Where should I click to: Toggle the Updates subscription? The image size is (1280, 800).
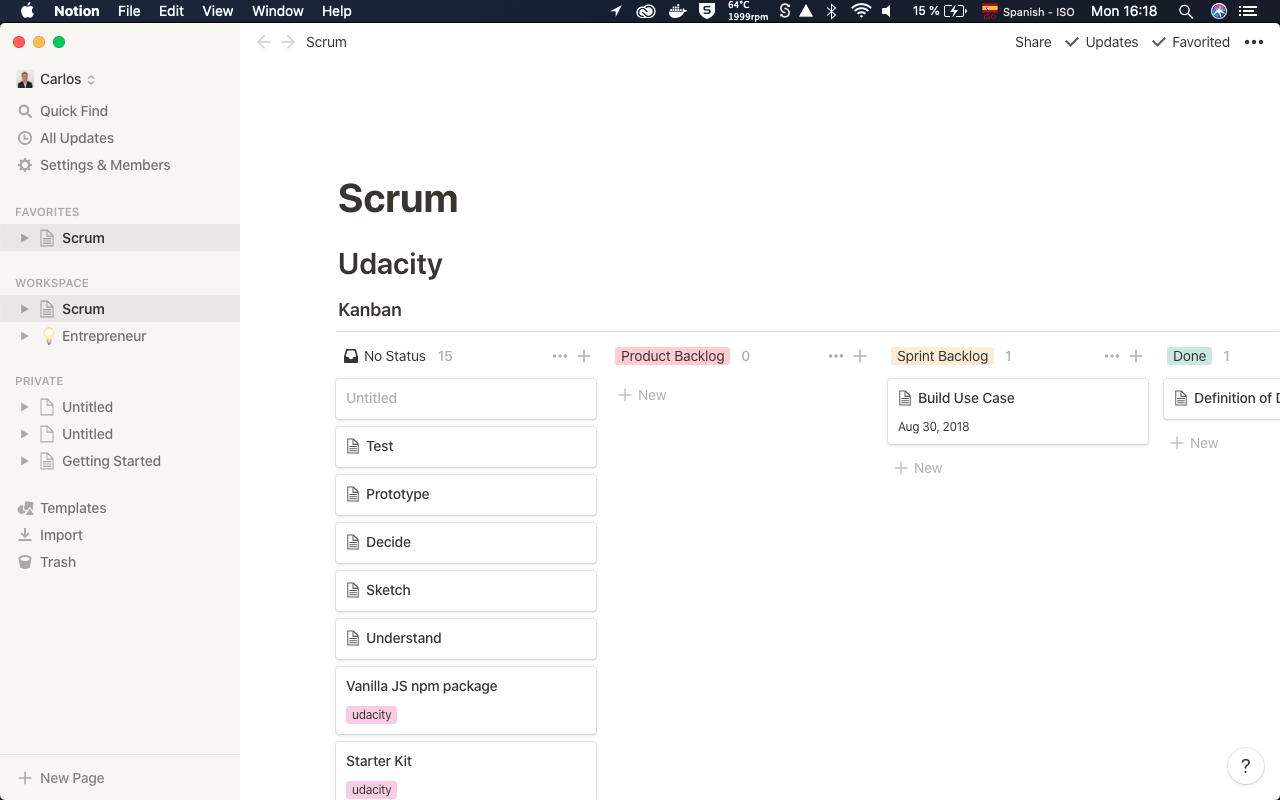1101,42
